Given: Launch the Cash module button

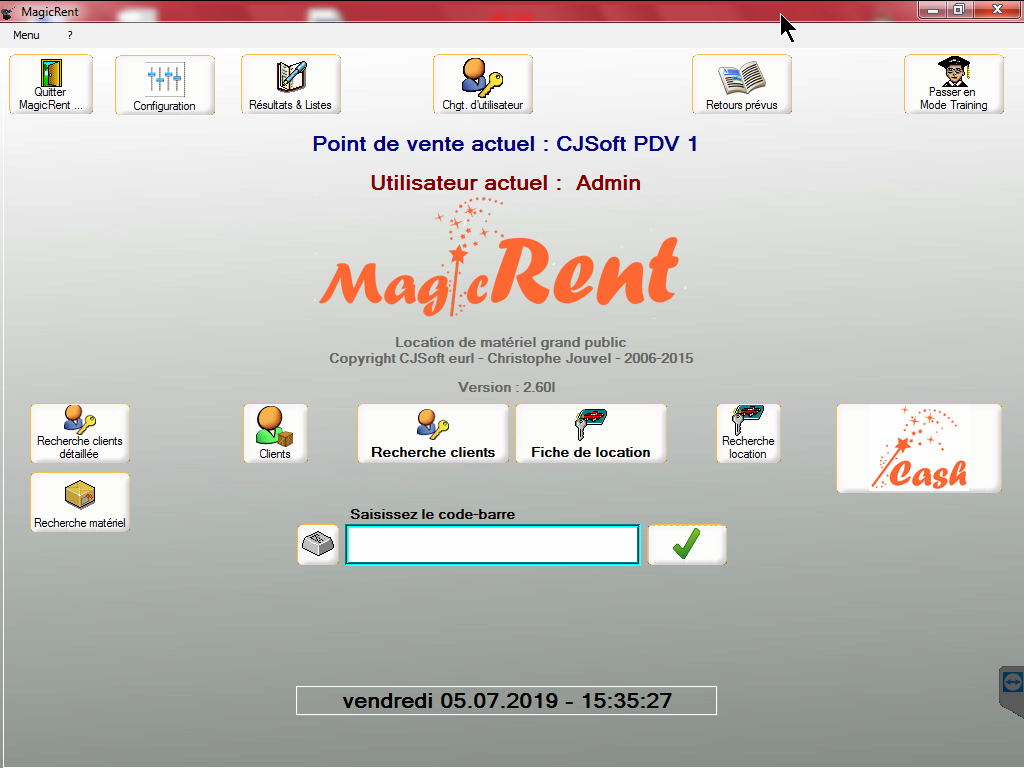Looking at the screenshot, I should click(x=919, y=448).
